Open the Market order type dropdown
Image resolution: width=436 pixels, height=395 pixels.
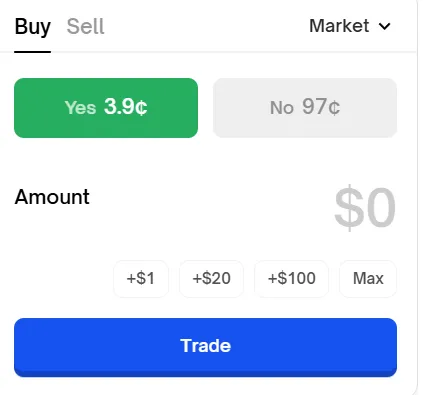tap(350, 26)
